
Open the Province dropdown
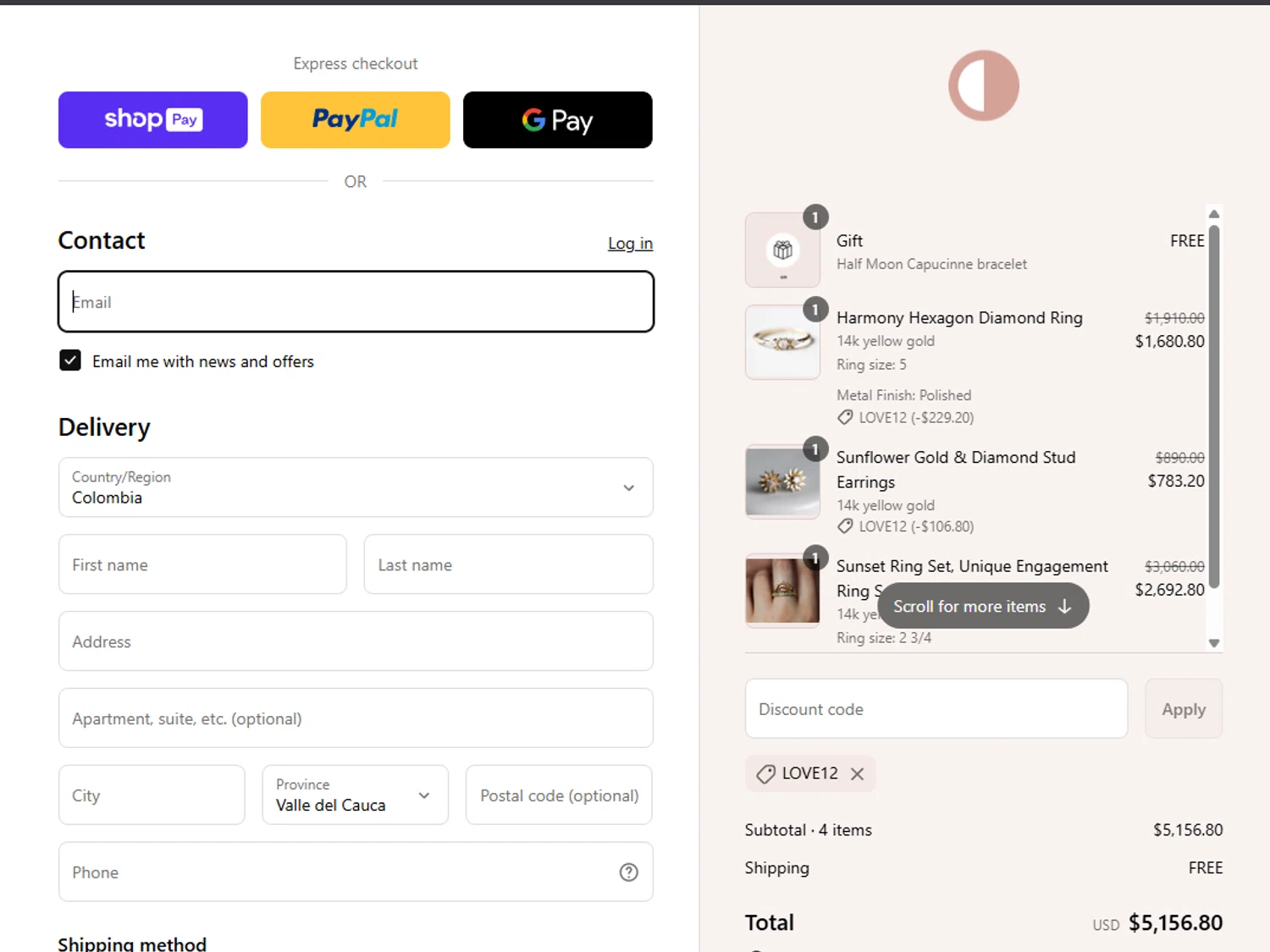pos(355,795)
